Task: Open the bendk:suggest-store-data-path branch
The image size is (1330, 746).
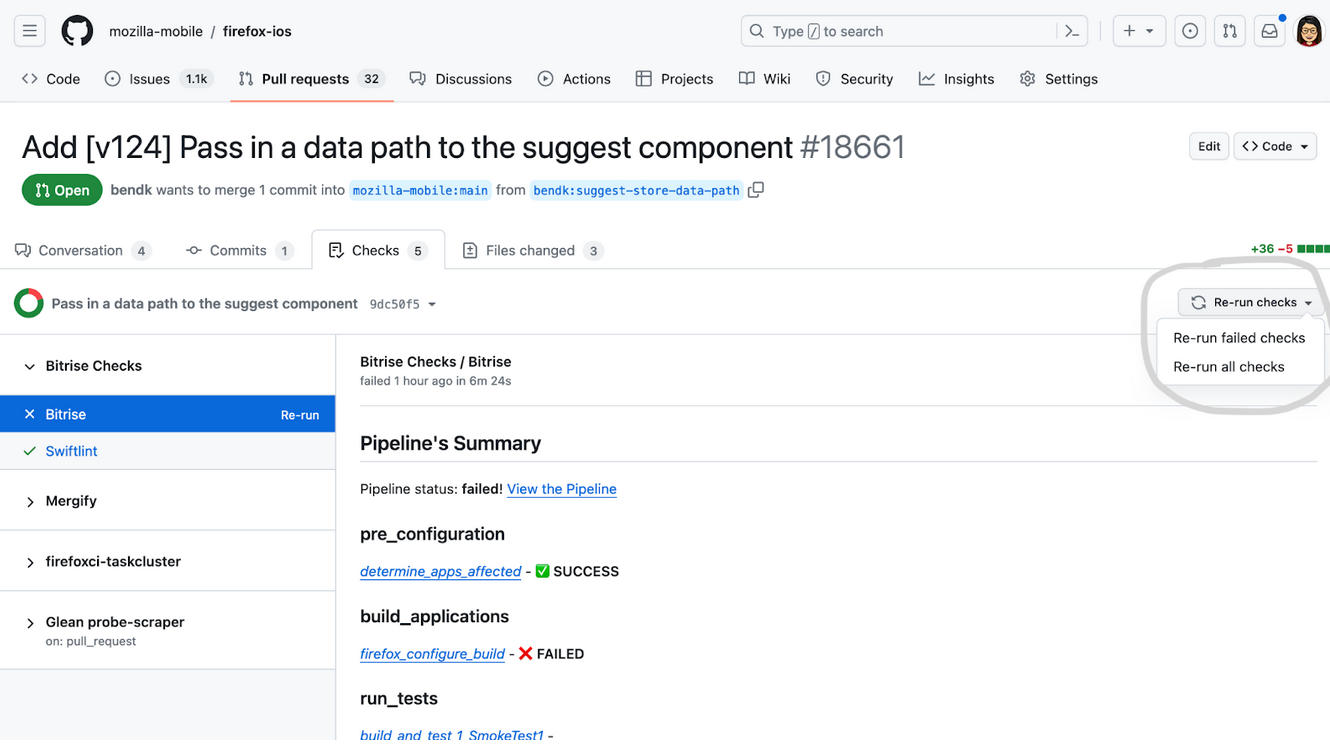Action: pyautogui.click(x=636, y=190)
